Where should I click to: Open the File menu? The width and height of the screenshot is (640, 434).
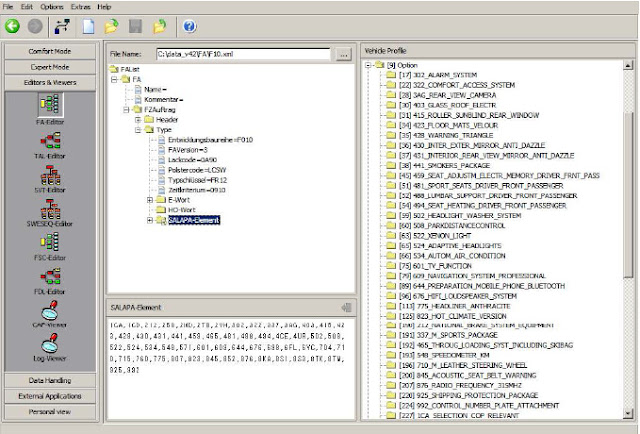[x=8, y=7]
